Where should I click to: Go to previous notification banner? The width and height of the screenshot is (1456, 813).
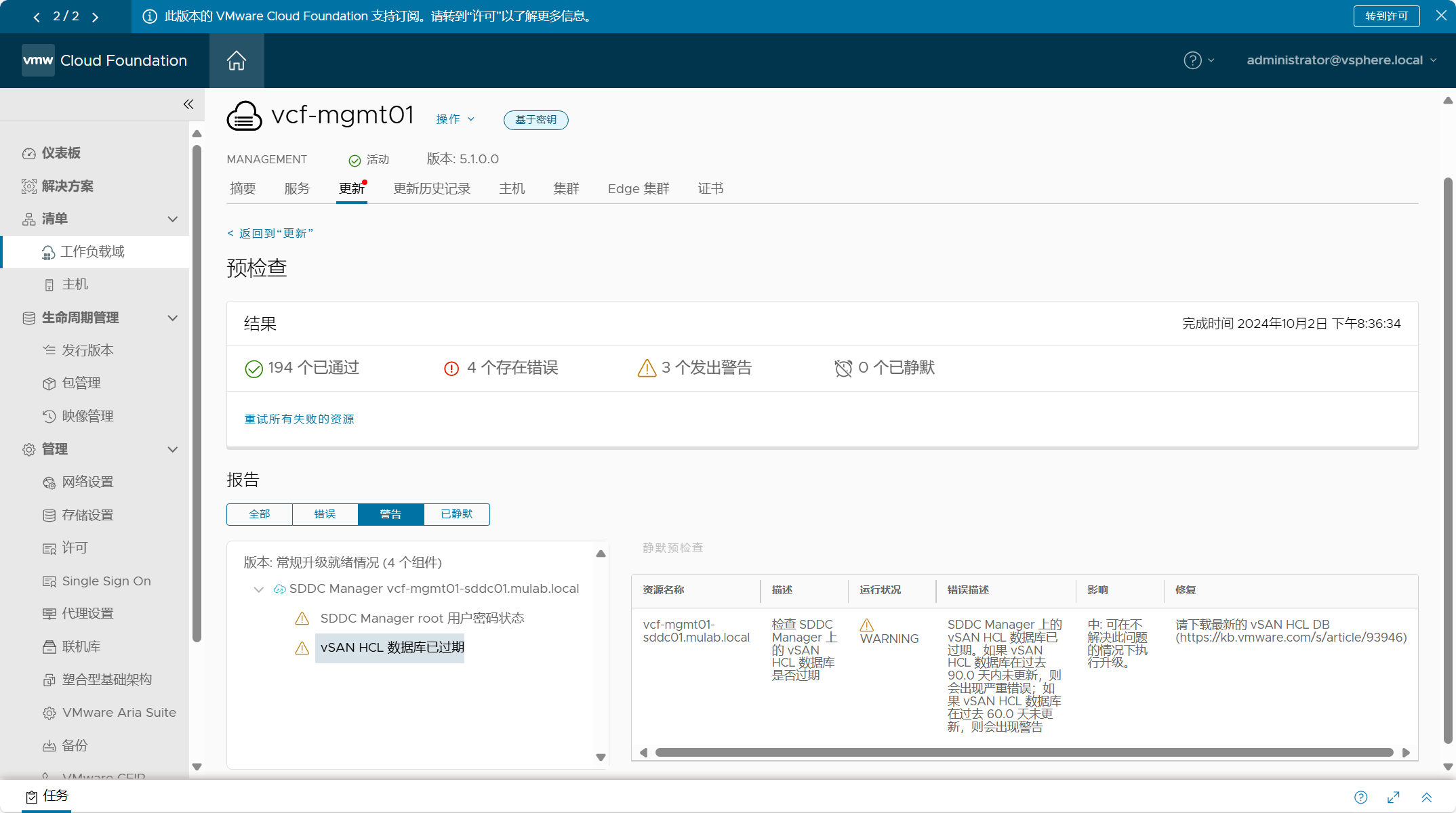[x=37, y=16]
